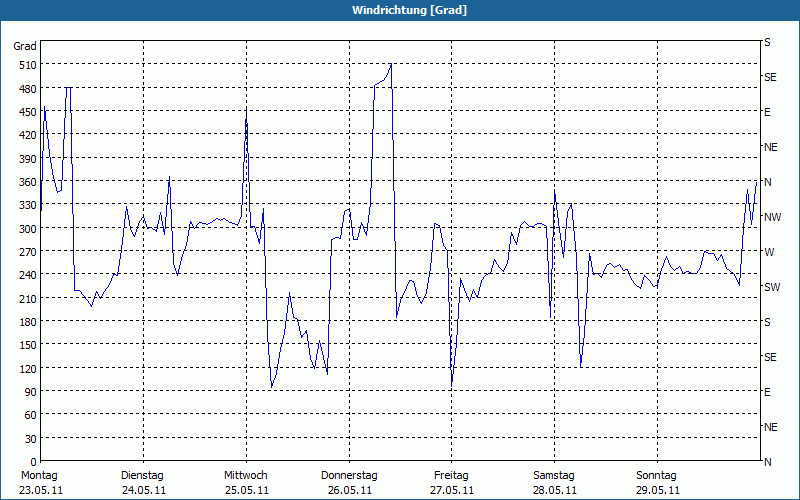Viewport: 800px width, 500px height.
Task: Select the 'NE' compass label beside the 30 gridline
Action: pyautogui.click(x=771, y=427)
